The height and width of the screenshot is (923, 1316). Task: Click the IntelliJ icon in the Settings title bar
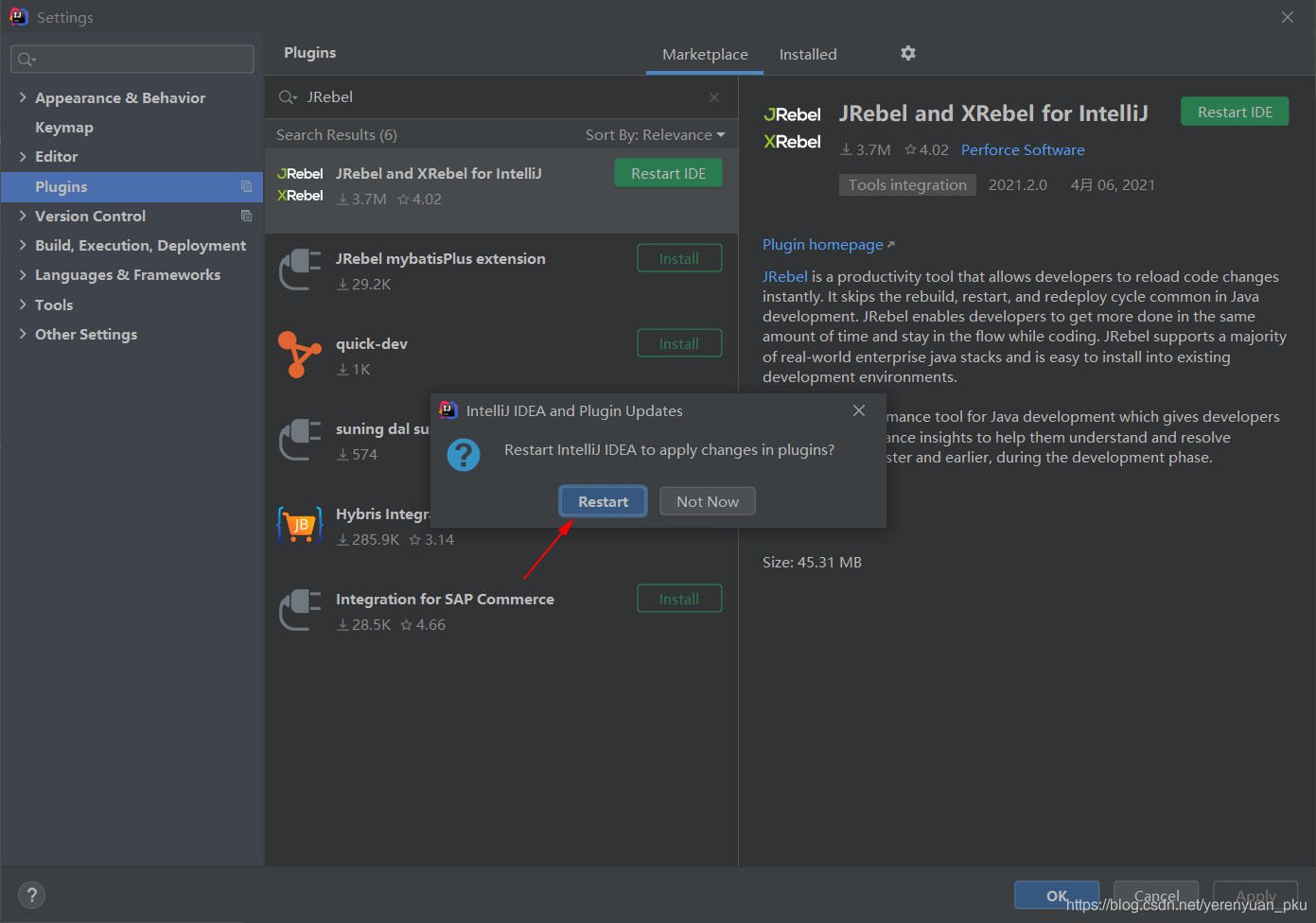(18, 16)
